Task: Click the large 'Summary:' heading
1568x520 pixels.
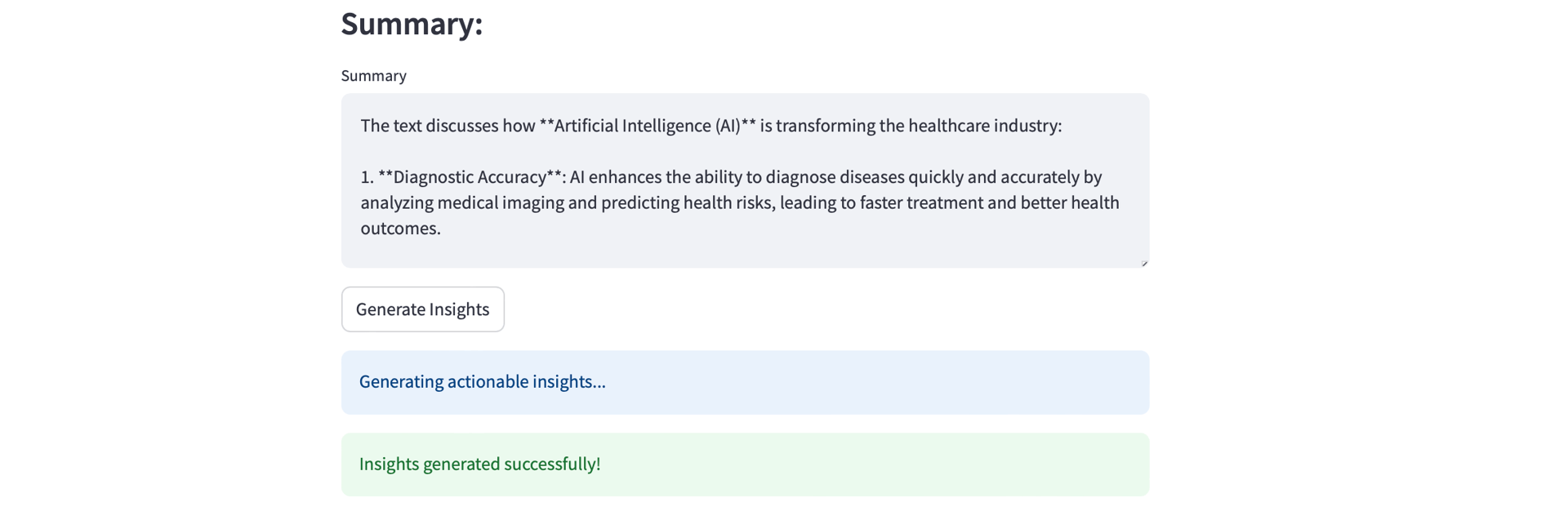Action: pyautogui.click(x=412, y=24)
